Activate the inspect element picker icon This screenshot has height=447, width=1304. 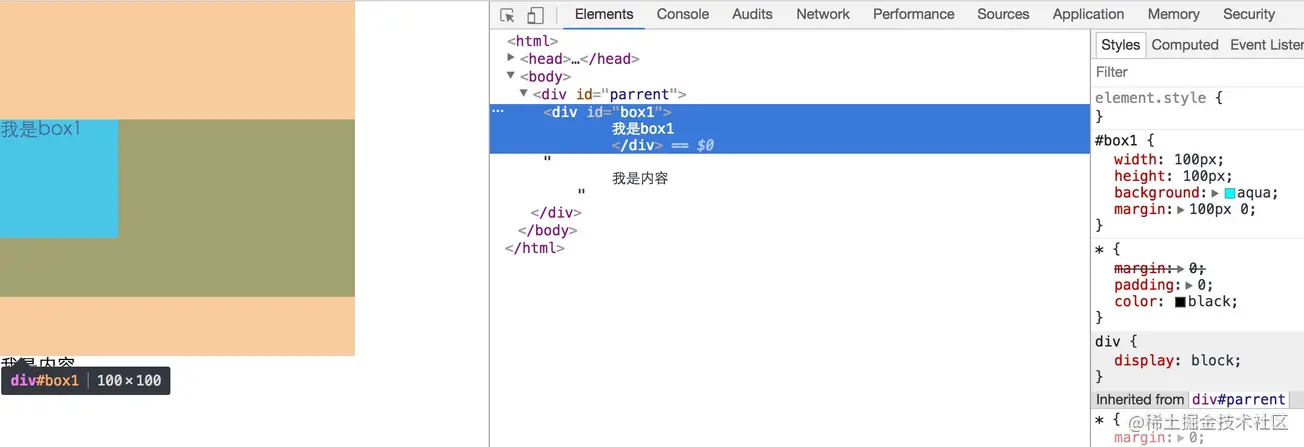pyautogui.click(x=507, y=15)
